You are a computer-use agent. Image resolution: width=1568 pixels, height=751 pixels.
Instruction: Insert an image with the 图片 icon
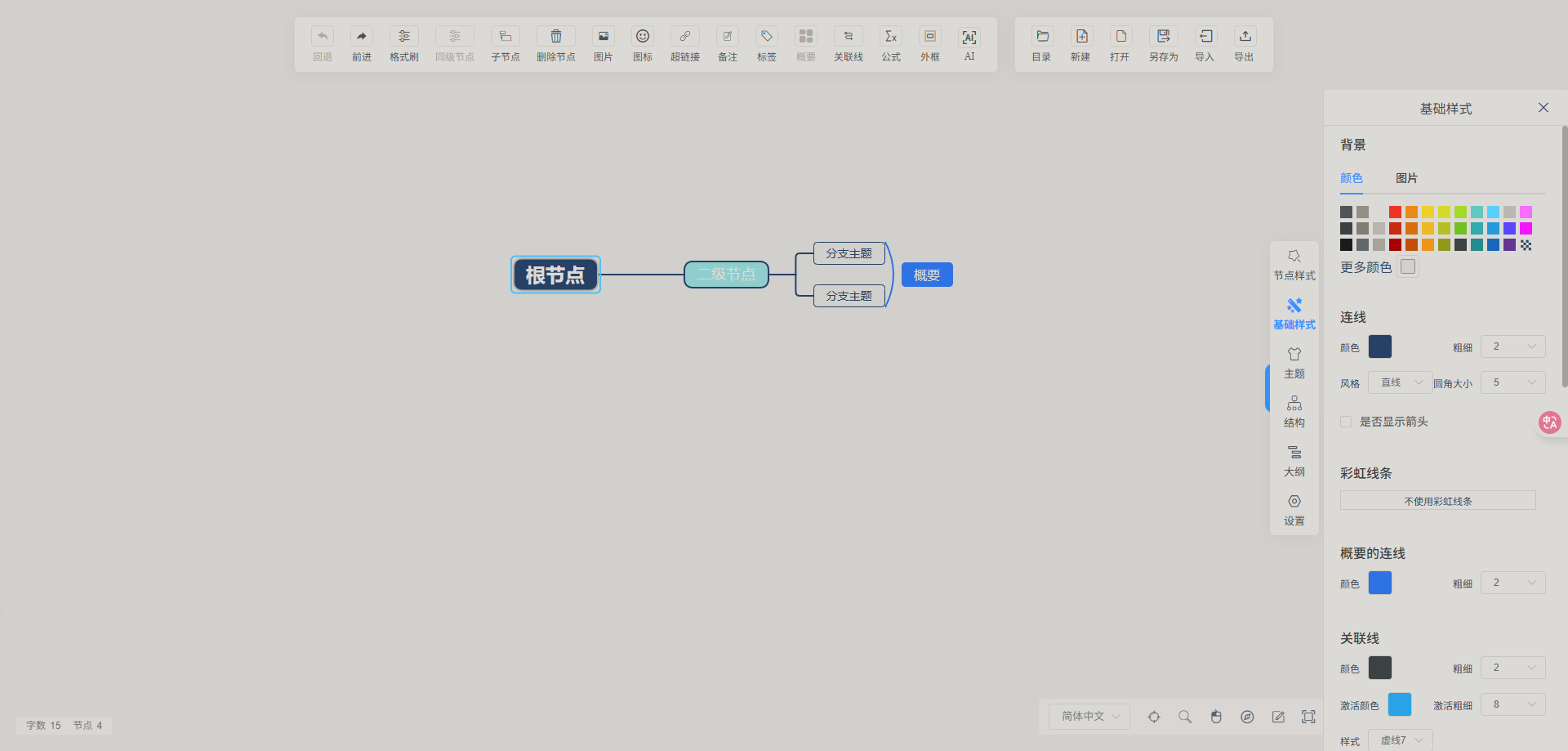coord(603,44)
